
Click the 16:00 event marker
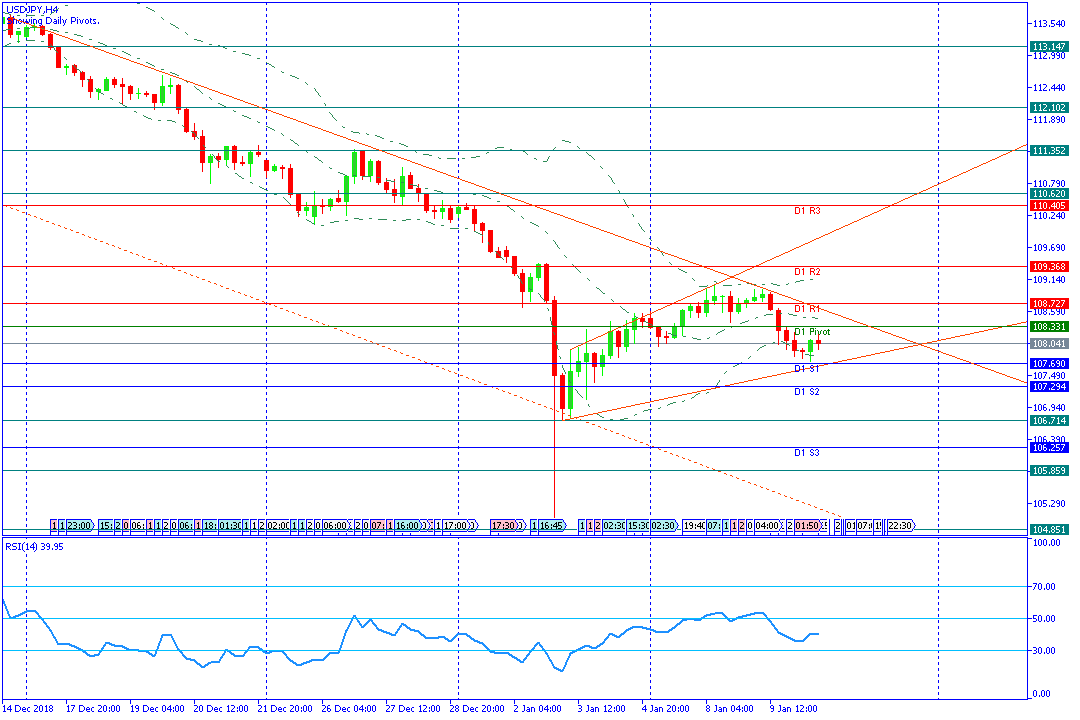pos(408,526)
